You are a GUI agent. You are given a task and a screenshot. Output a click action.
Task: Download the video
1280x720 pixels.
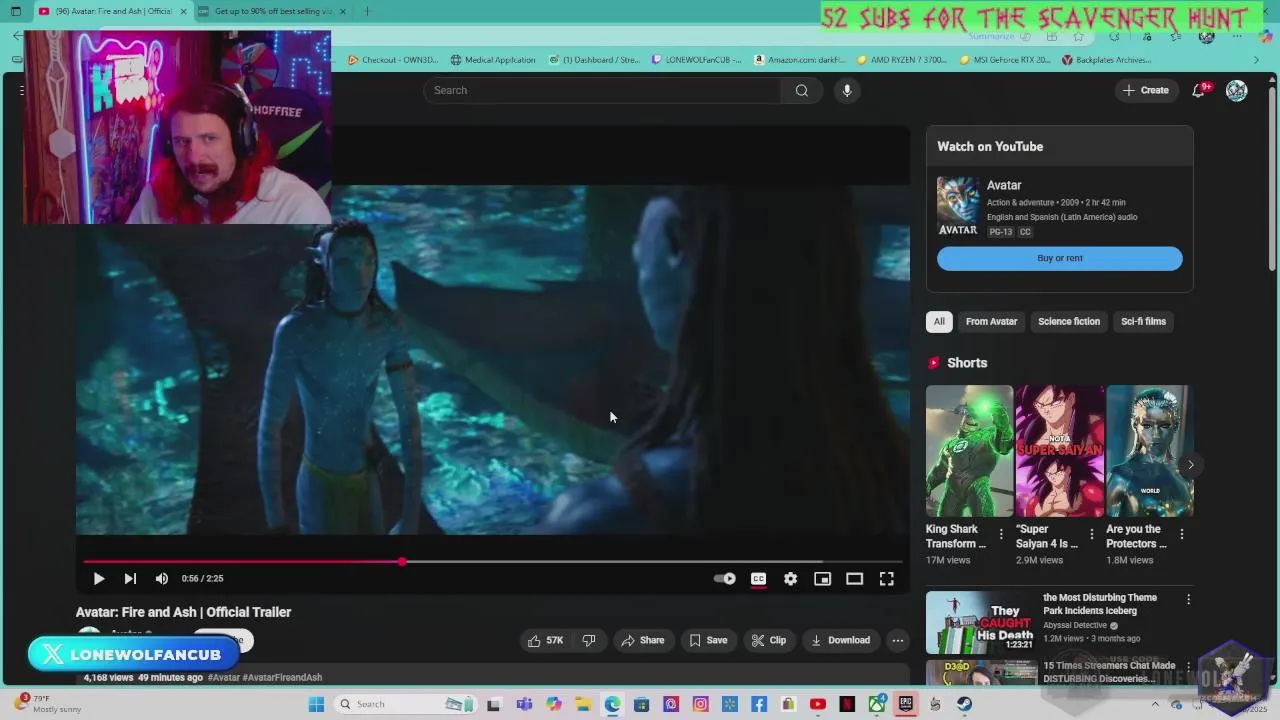(x=840, y=640)
